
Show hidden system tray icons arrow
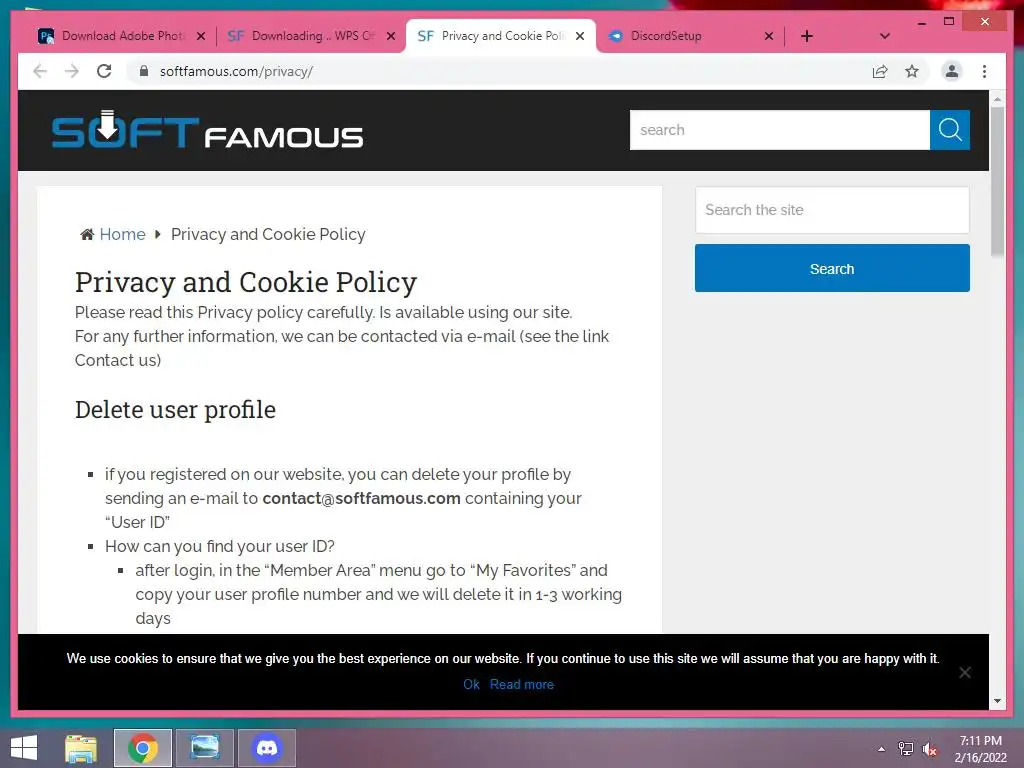[882, 748]
